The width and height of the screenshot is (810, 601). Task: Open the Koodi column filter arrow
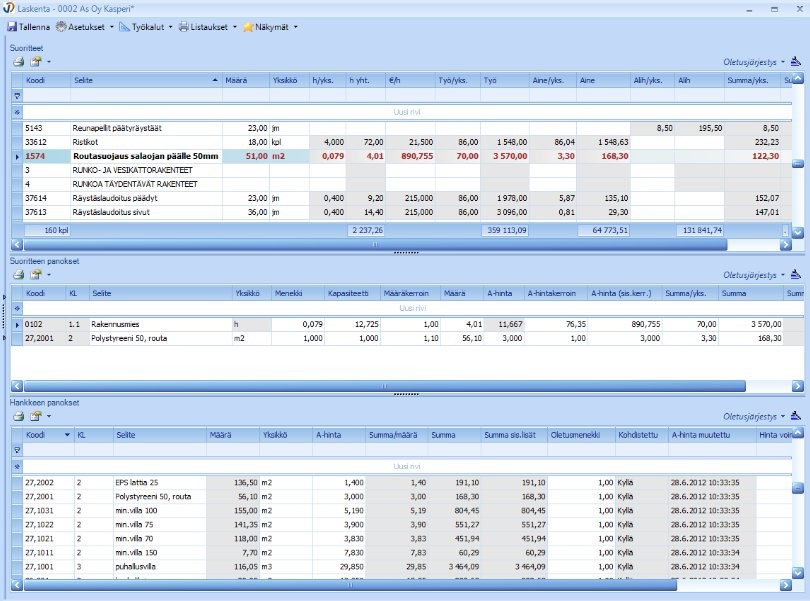[x=67, y=435]
